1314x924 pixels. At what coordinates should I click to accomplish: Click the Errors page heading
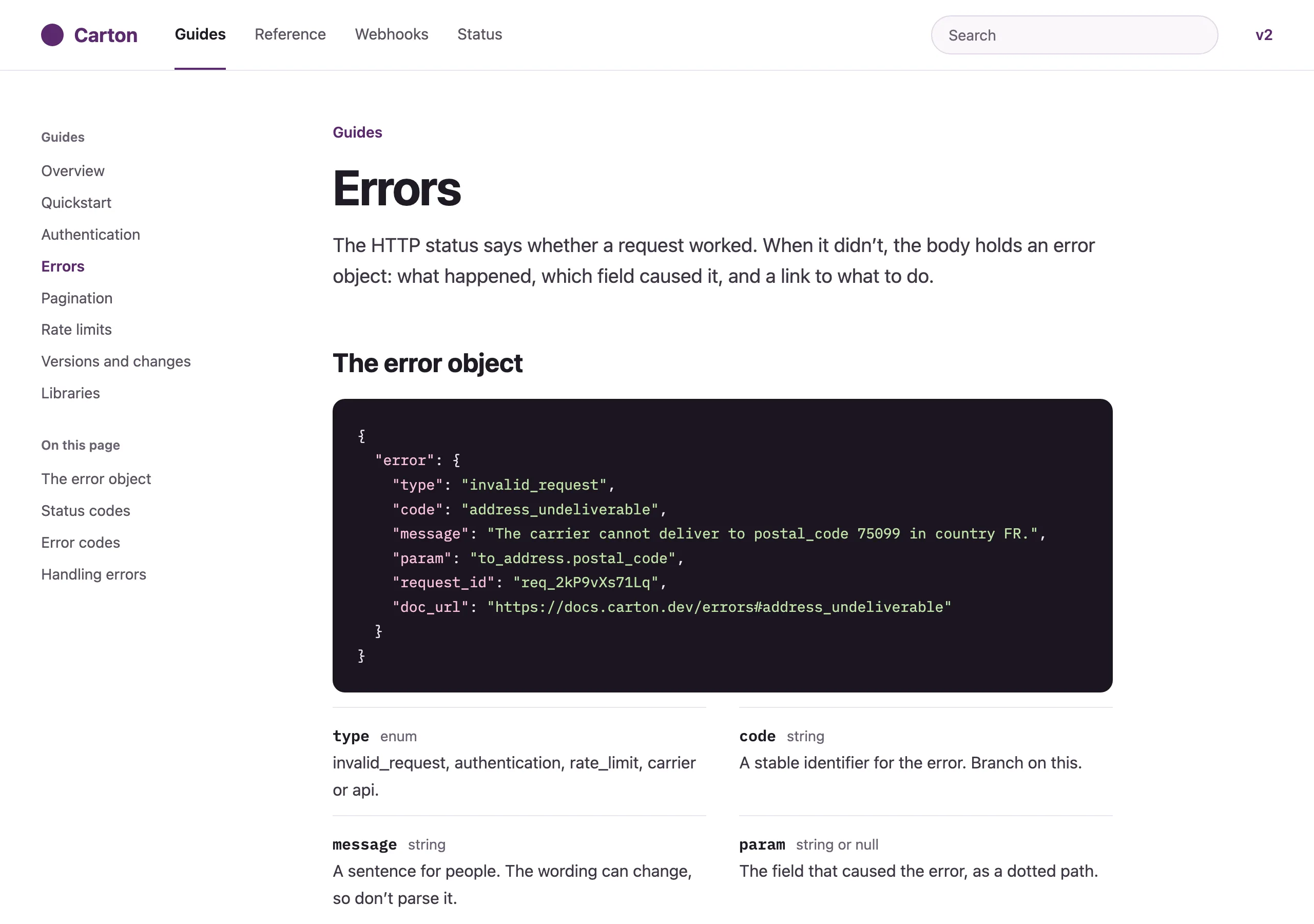[397, 188]
